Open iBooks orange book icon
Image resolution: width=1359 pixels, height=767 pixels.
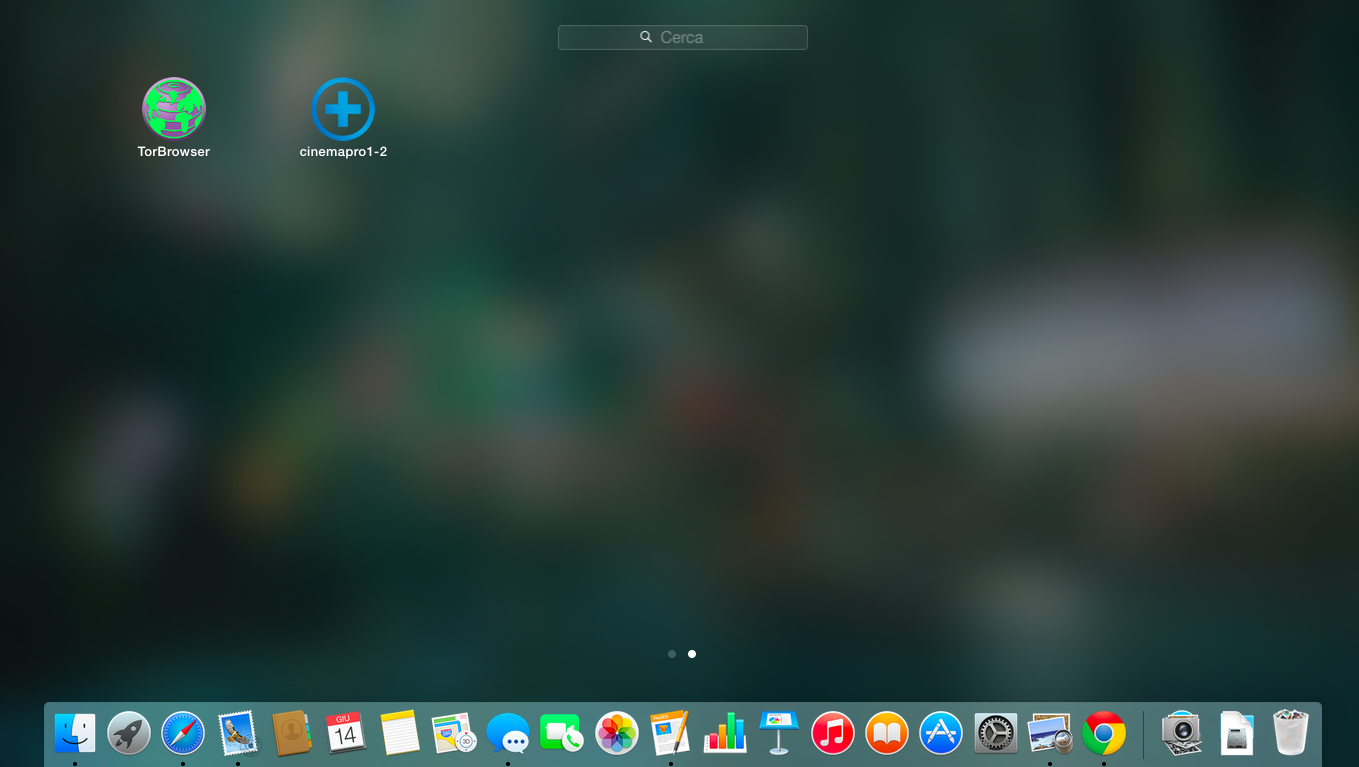click(887, 734)
